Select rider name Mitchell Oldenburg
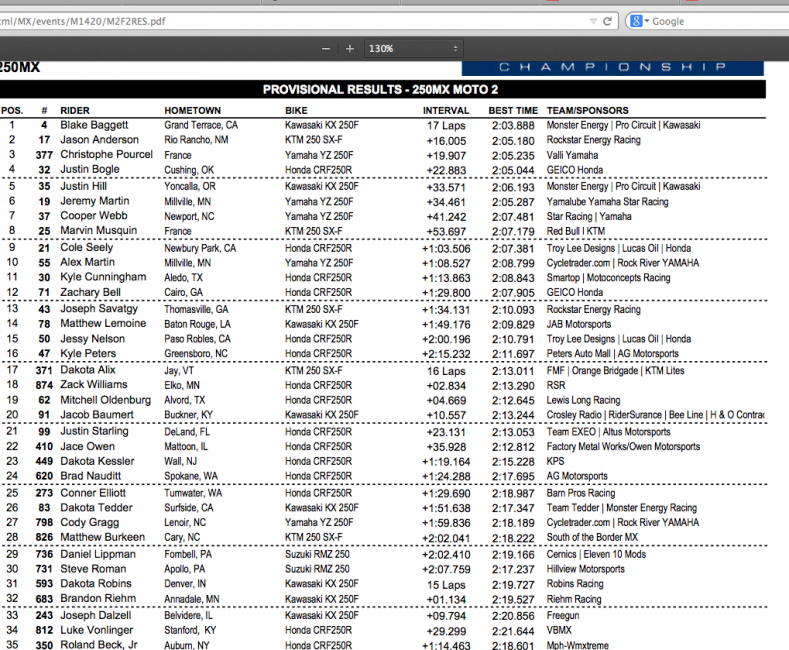 106,400
